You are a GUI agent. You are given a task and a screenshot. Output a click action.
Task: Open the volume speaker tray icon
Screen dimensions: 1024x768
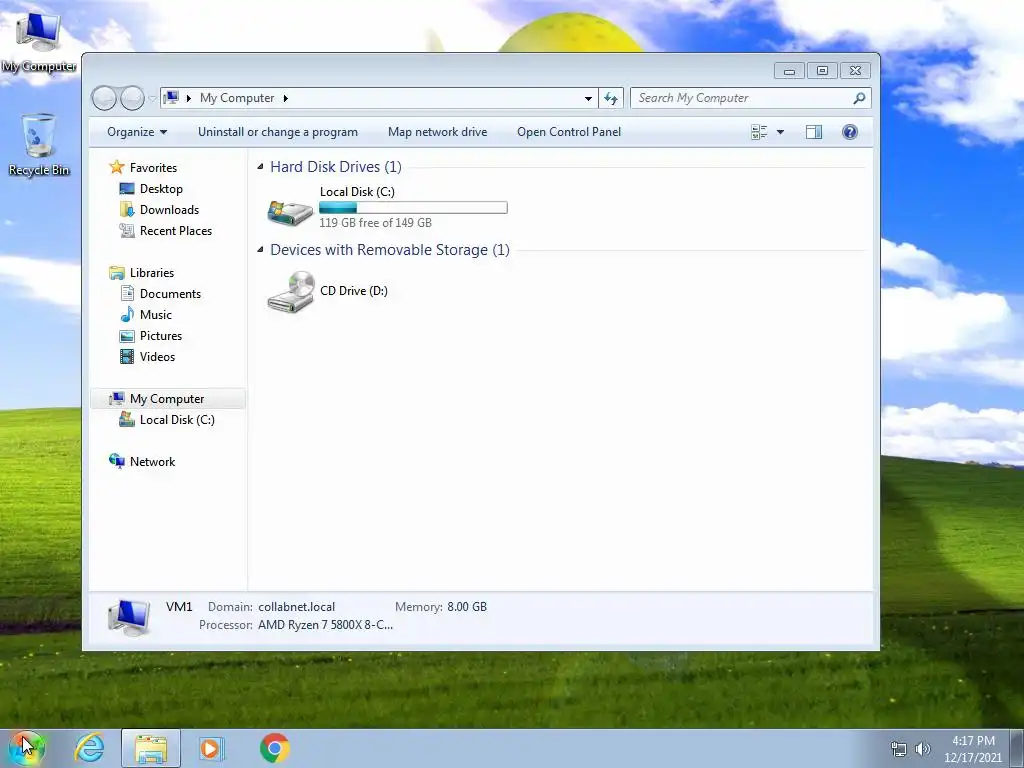point(923,749)
